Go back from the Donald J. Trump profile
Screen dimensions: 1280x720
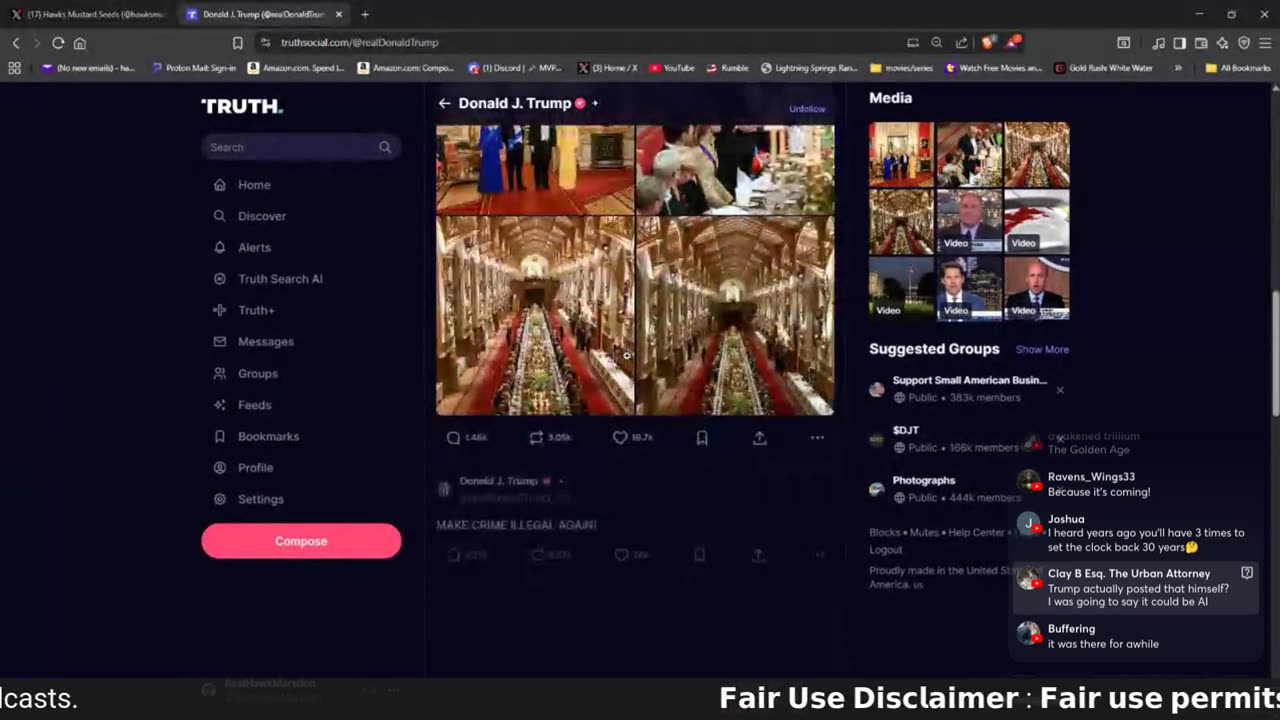click(x=444, y=103)
